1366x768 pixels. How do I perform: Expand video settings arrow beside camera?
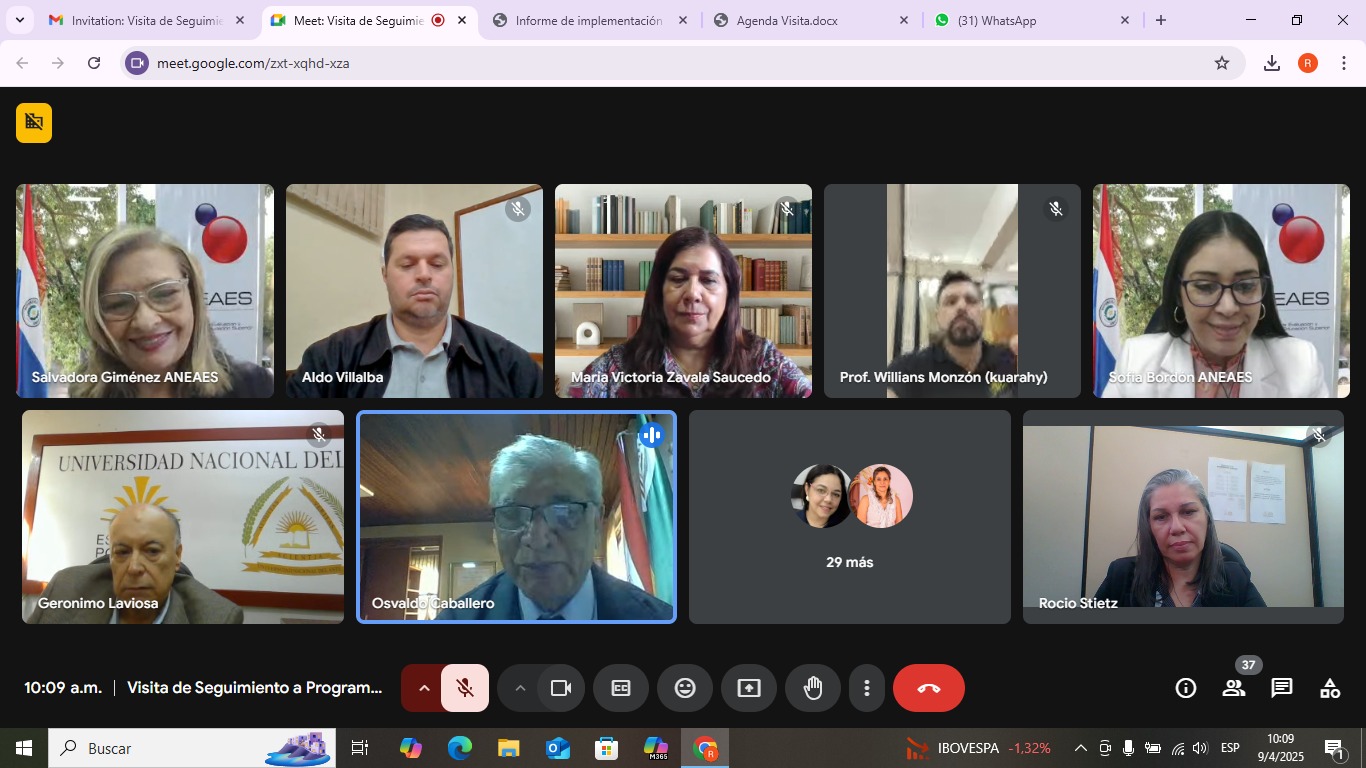520,688
